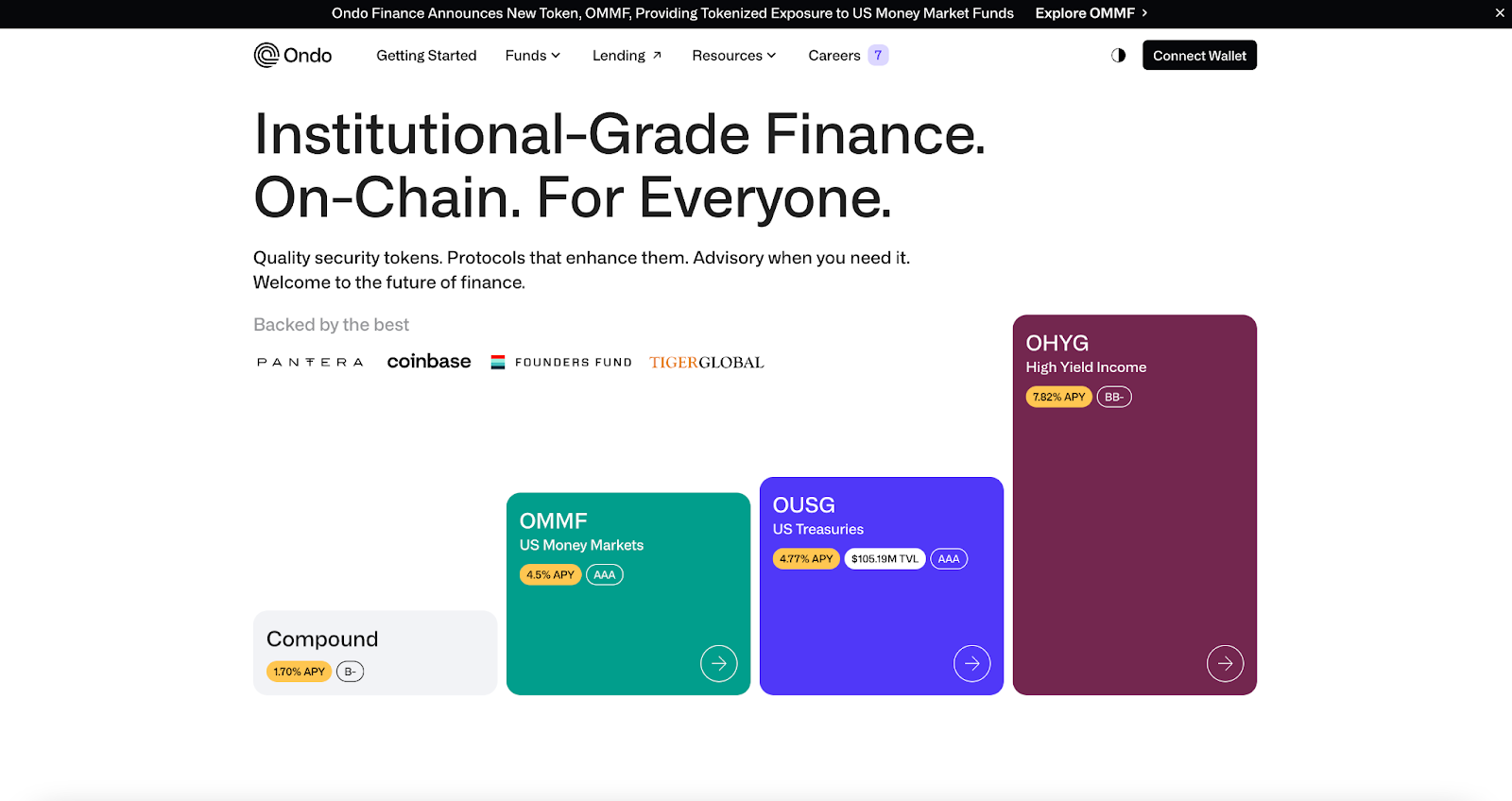The image size is (1512, 801).
Task: Click the Pantera logo
Action: click(310, 362)
